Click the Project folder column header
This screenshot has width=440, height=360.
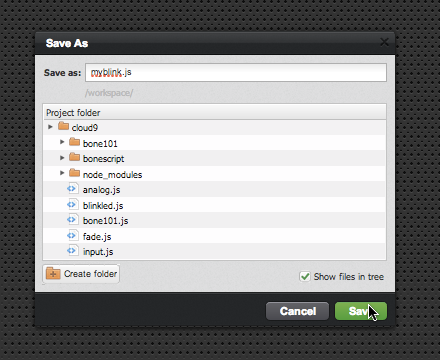(x=214, y=112)
